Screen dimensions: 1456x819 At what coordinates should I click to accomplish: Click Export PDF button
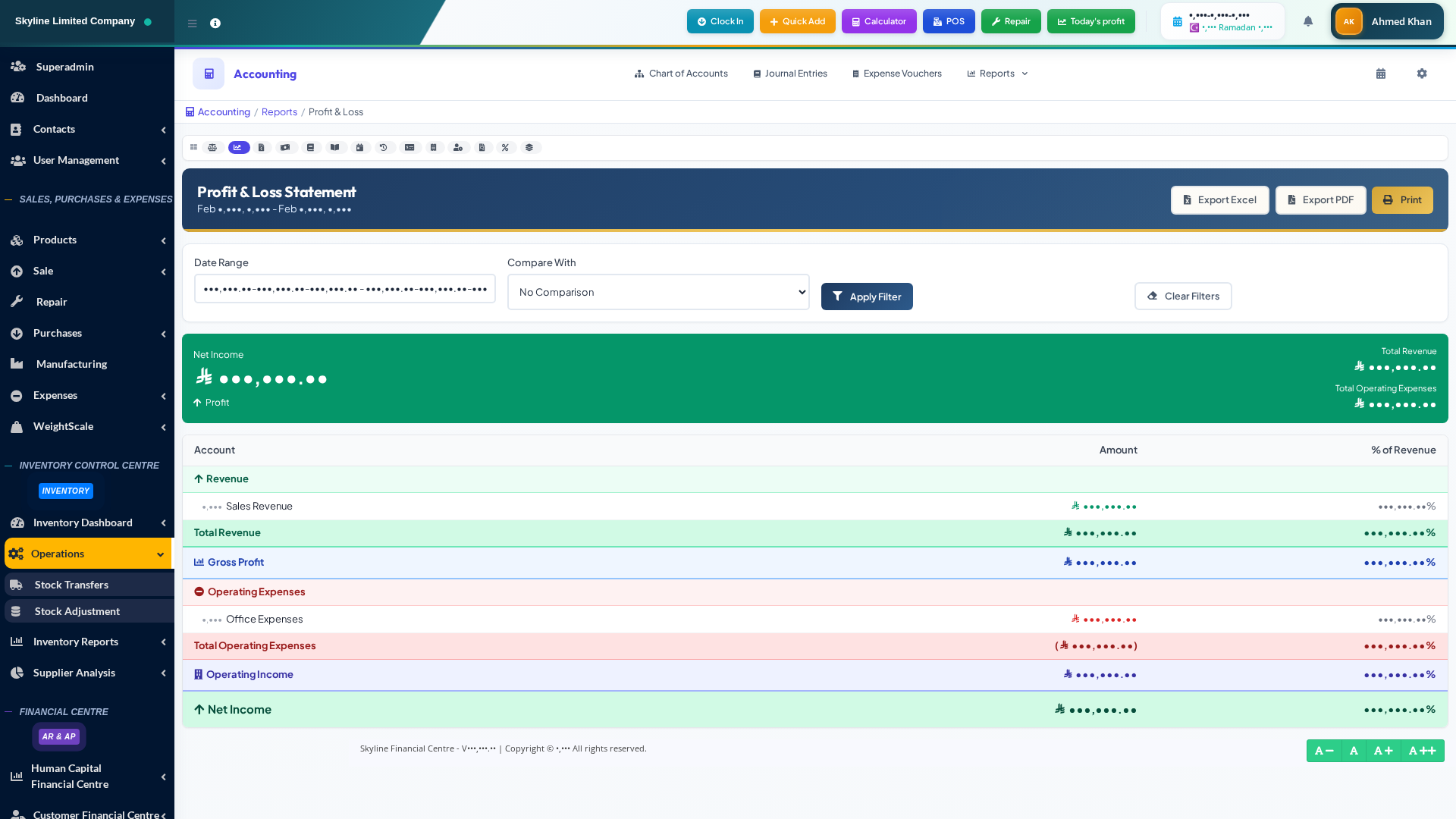tap(1320, 200)
